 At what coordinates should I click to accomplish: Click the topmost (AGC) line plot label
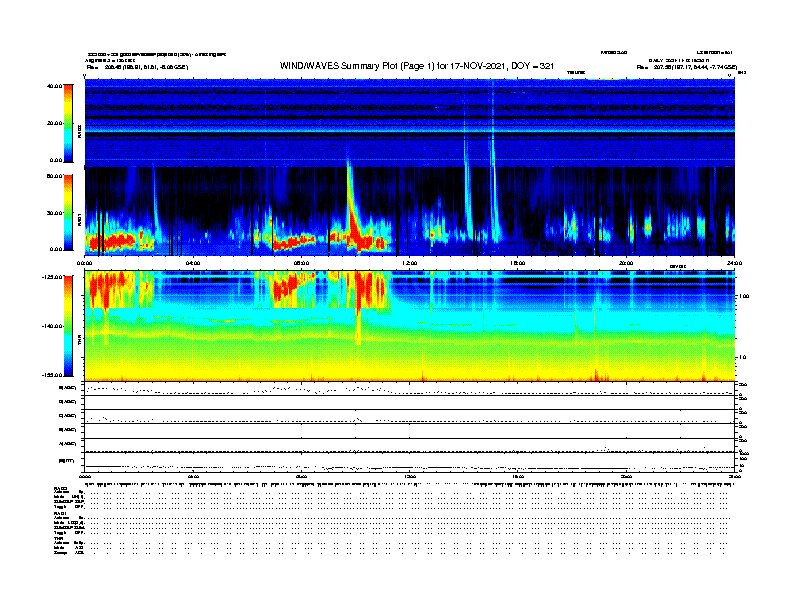[68, 388]
